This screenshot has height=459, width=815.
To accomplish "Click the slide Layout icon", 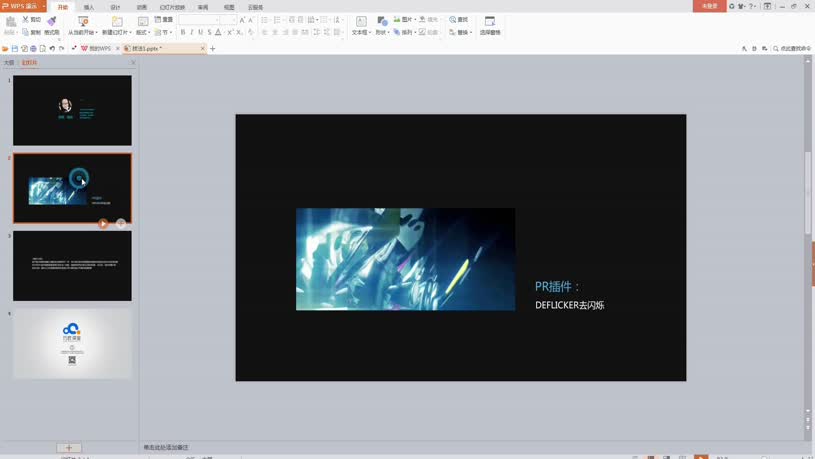I will (x=143, y=21).
